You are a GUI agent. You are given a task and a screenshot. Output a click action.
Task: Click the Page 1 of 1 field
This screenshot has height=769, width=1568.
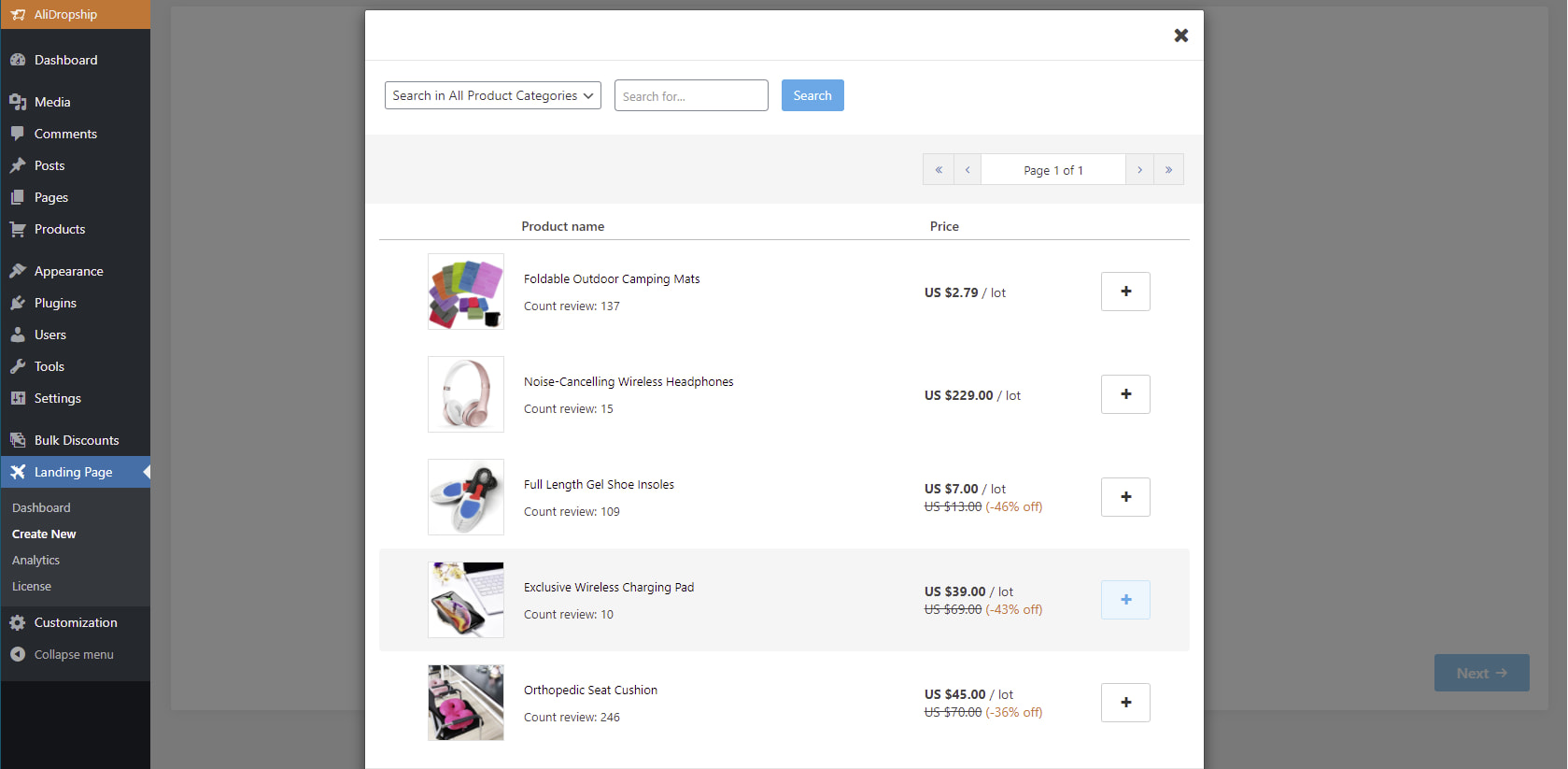point(1053,169)
